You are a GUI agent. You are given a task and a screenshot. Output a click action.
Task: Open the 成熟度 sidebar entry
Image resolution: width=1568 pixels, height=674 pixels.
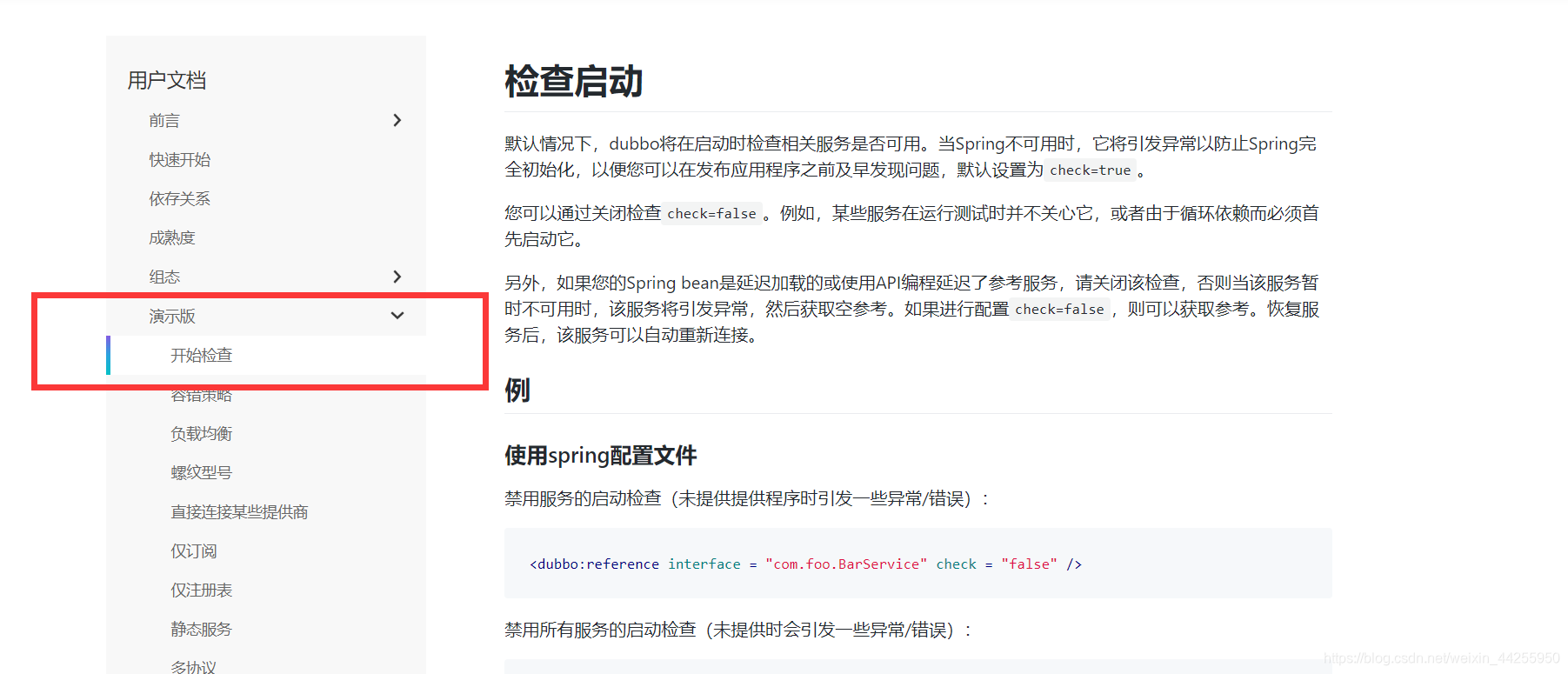click(x=172, y=237)
